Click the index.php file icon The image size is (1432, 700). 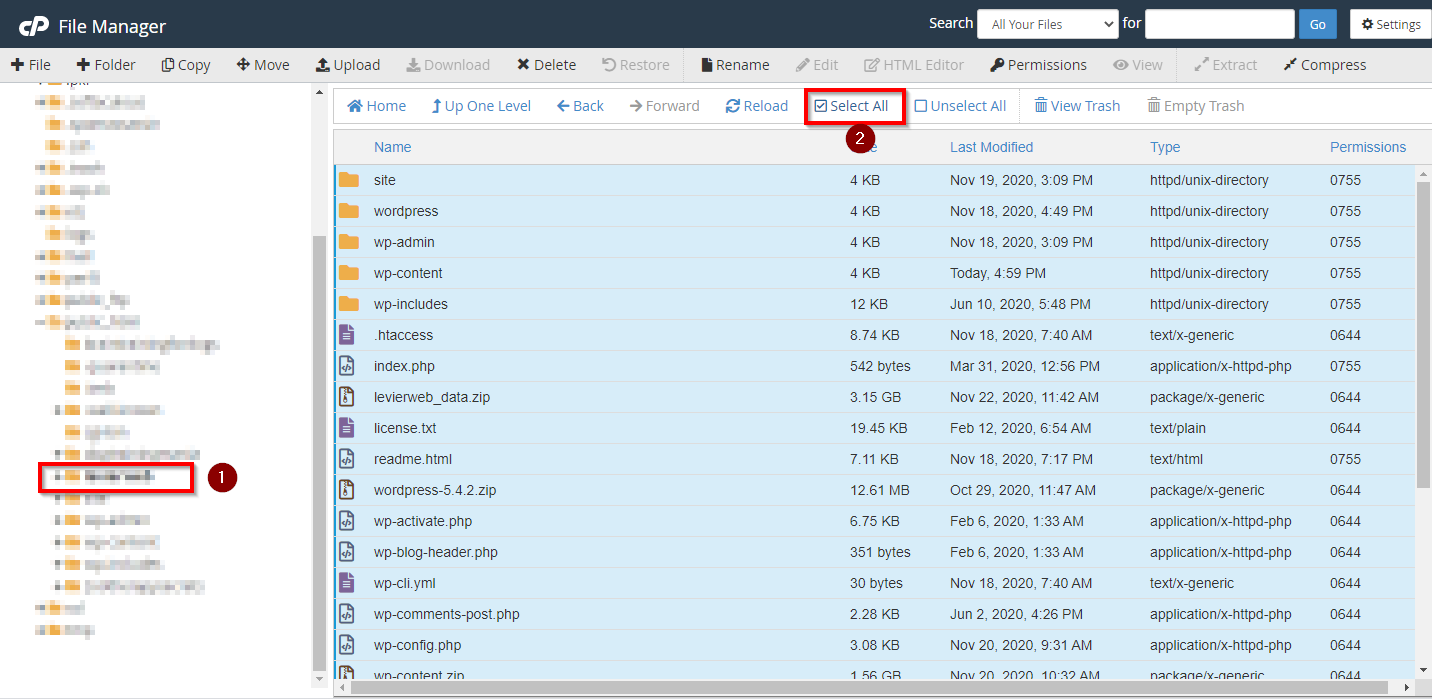347,366
